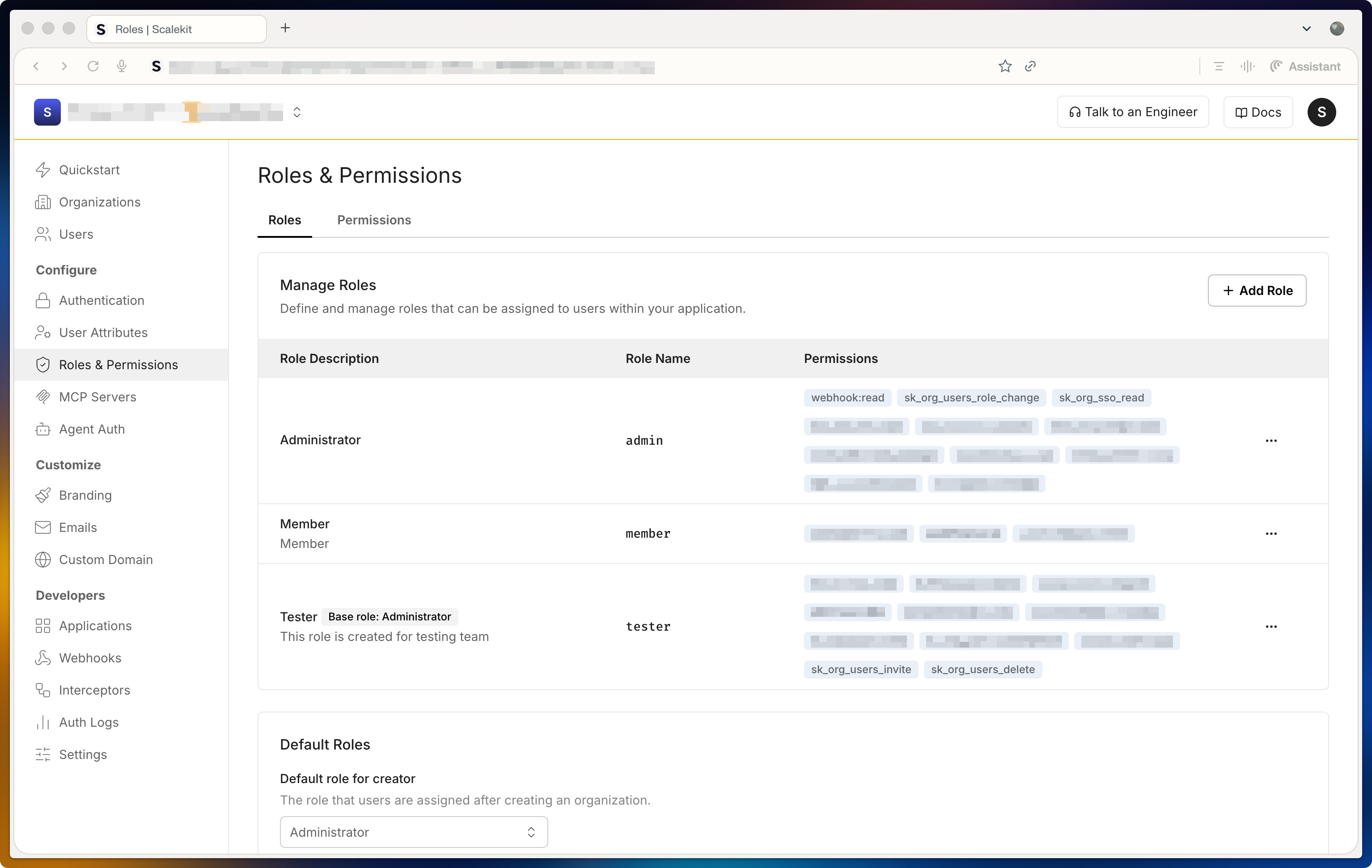
Task: Open the Administrator row options menu
Action: tap(1271, 440)
